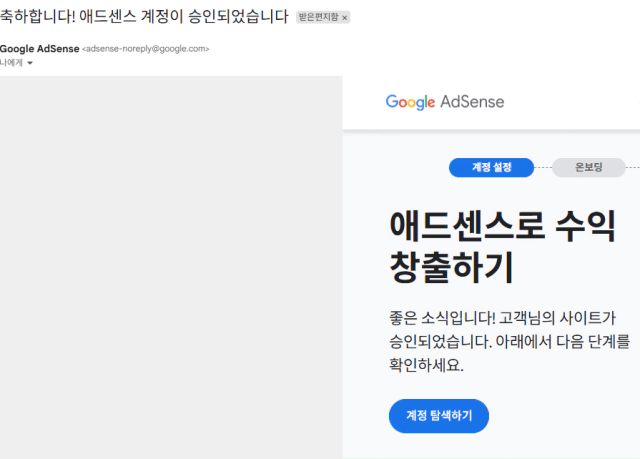Open the 계정 탐색하기 button
This screenshot has width=640, height=459.
click(x=439, y=416)
